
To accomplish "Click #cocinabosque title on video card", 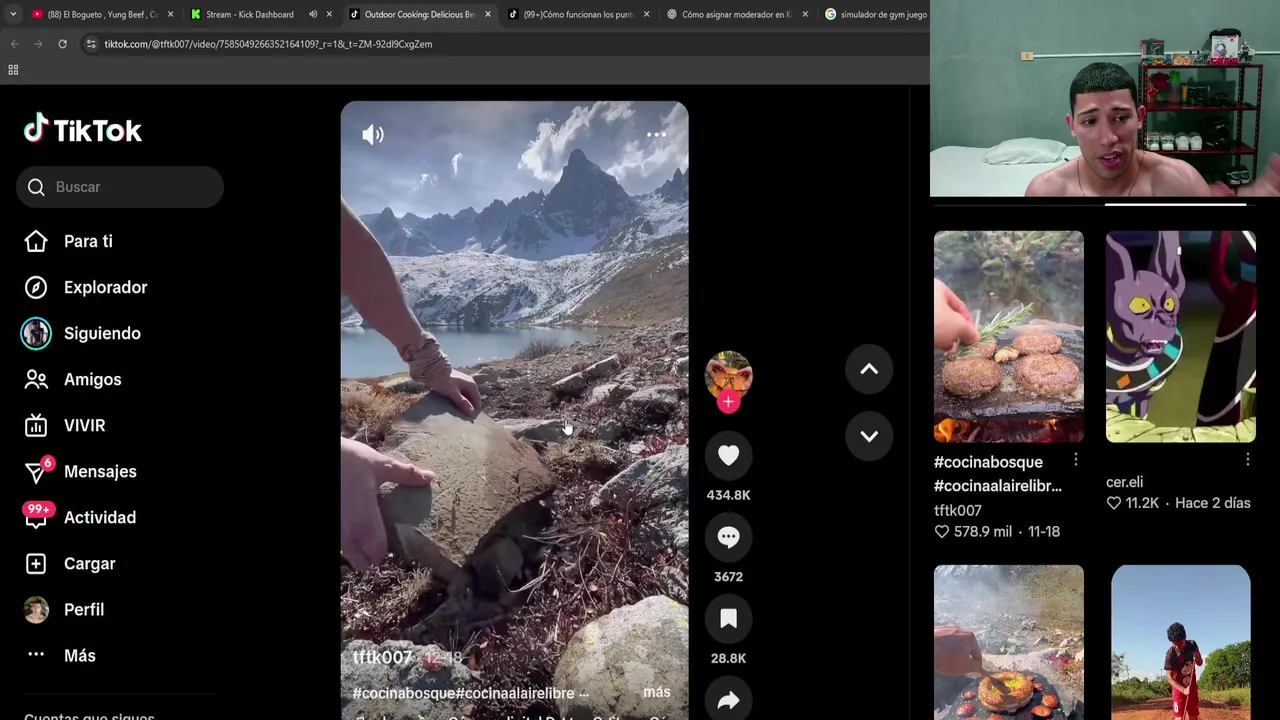I will [x=998, y=474].
